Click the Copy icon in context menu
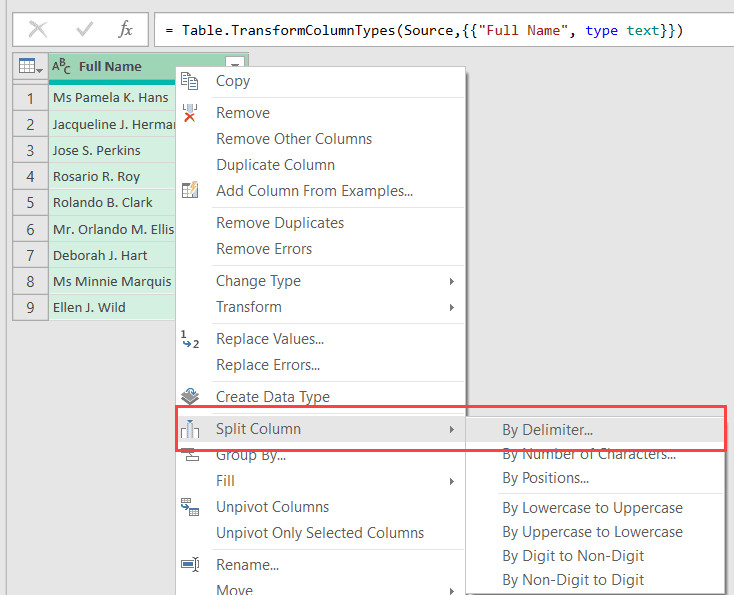Screen dimensions: 734x595 pos(190,81)
